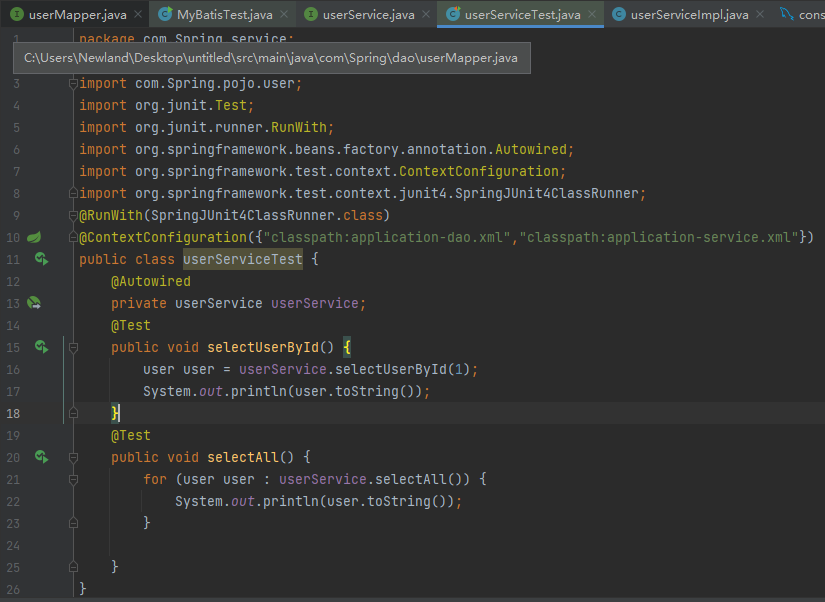Image resolution: width=825 pixels, height=602 pixels.
Task: Select the userServiceTest.java tab
Action: pyautogui.click(x=522, y=15)
